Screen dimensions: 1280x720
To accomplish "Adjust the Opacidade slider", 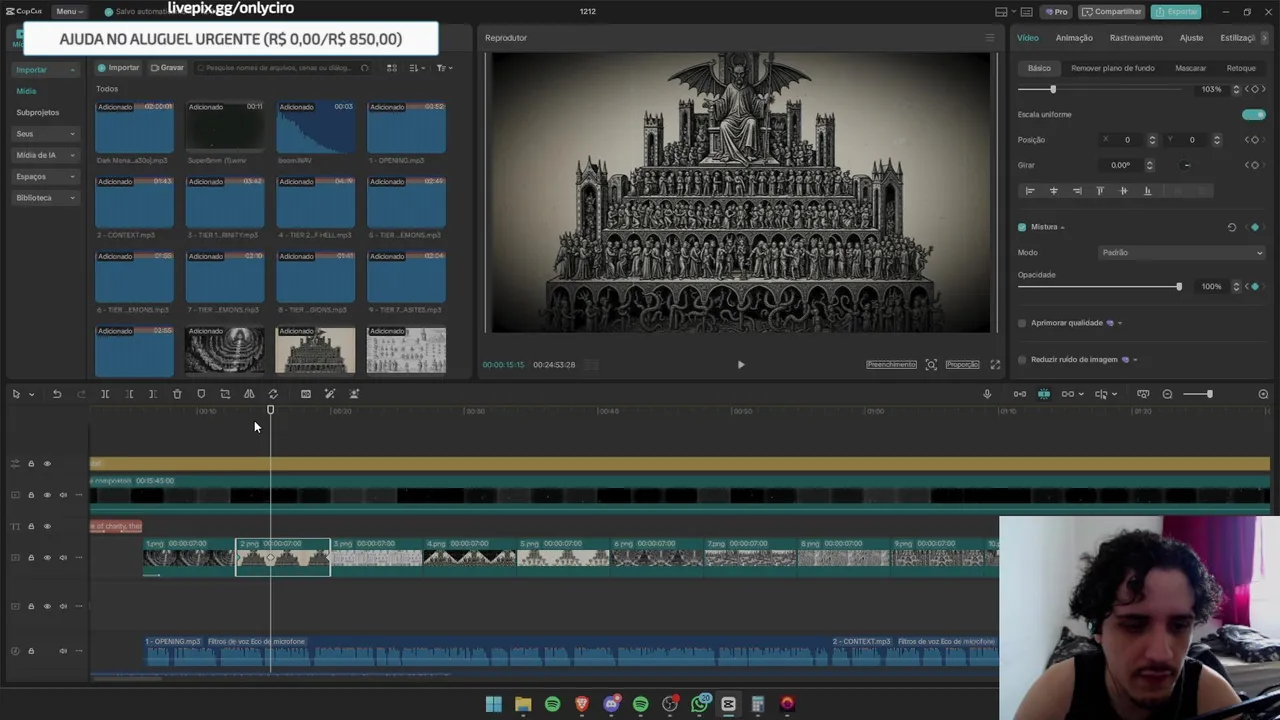I will point(1179,287).
